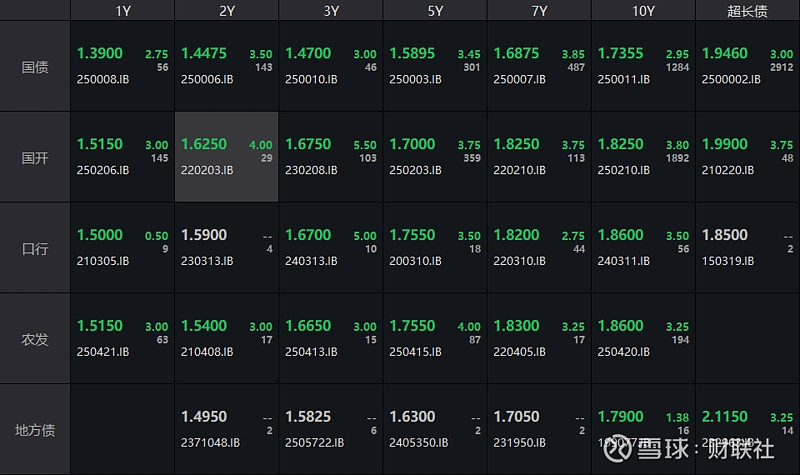Open bond 250008.IB quote cell

(x=122, y=66)
